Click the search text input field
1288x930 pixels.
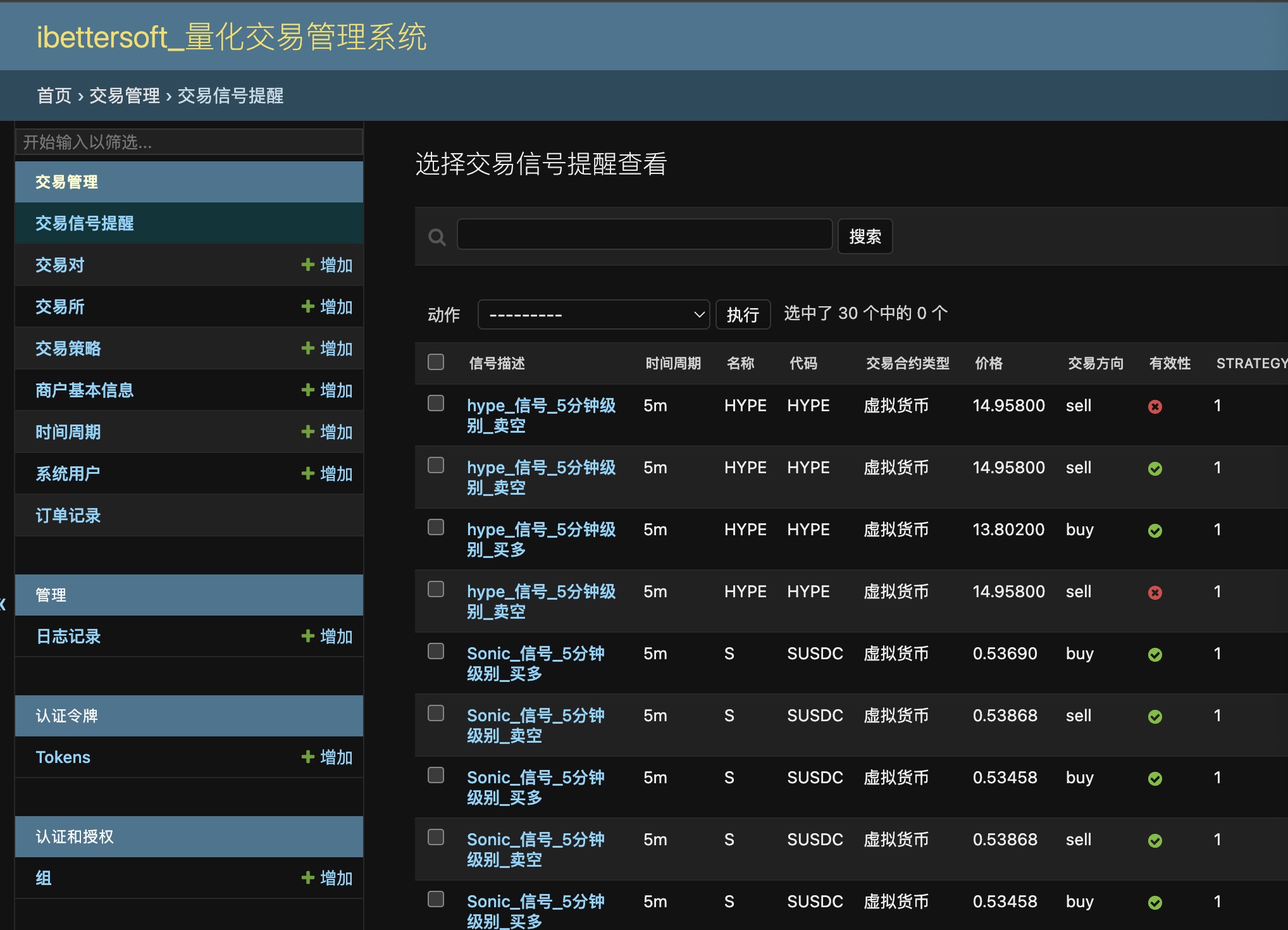[645, 235]
